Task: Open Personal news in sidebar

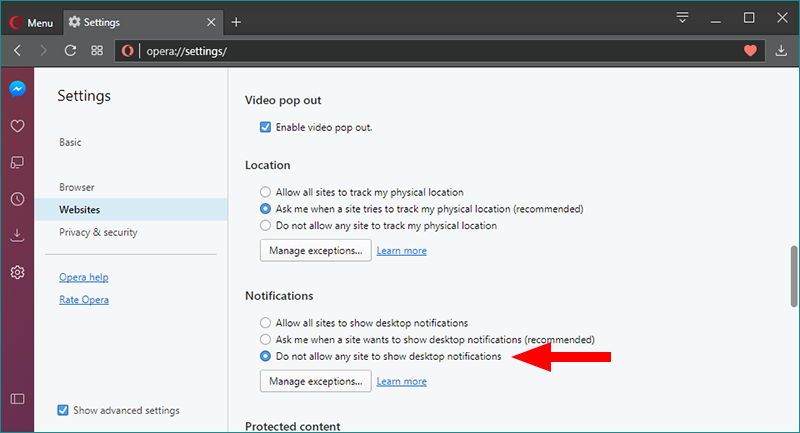Action: click(17, 162)
